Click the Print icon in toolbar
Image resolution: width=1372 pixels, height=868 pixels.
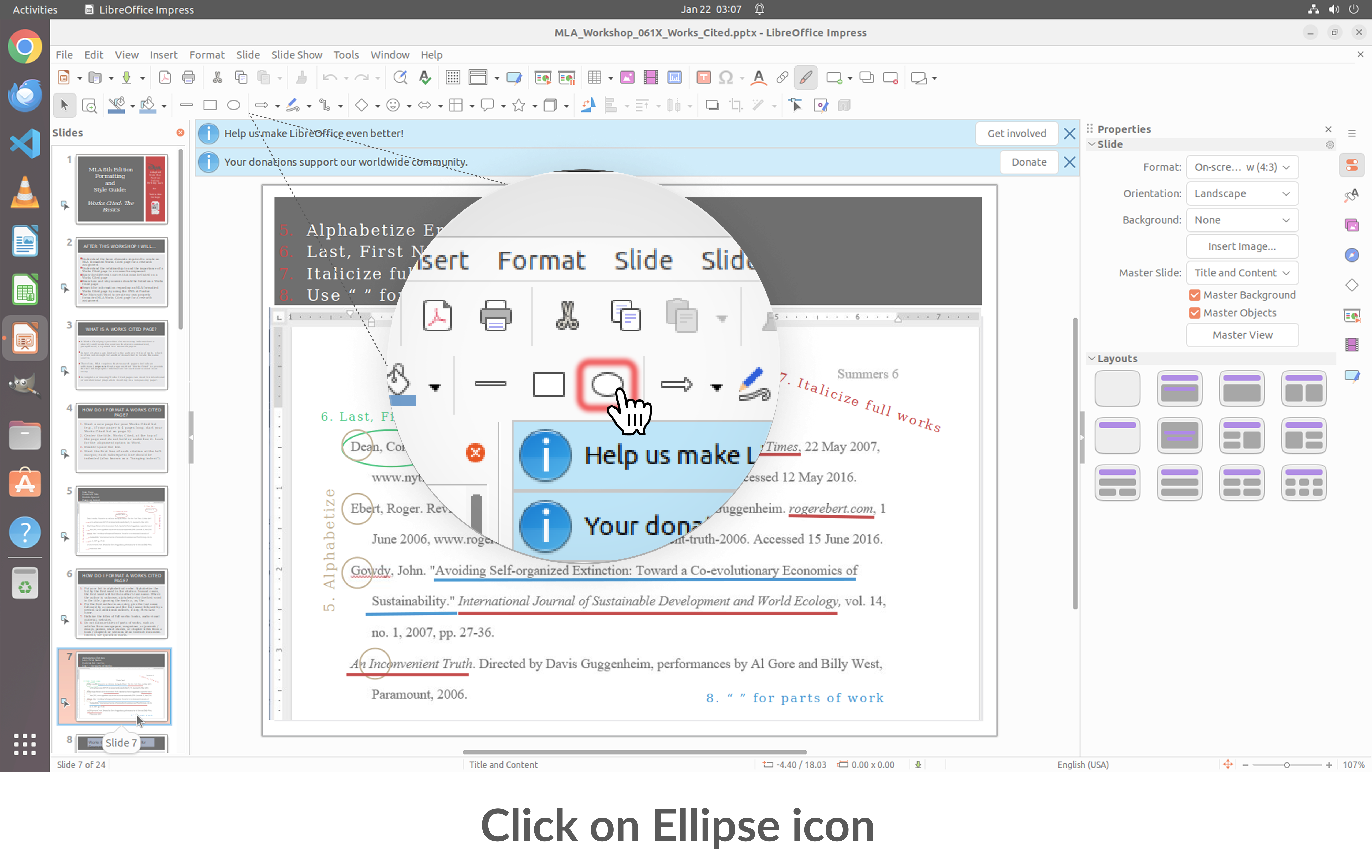point(188,77)
